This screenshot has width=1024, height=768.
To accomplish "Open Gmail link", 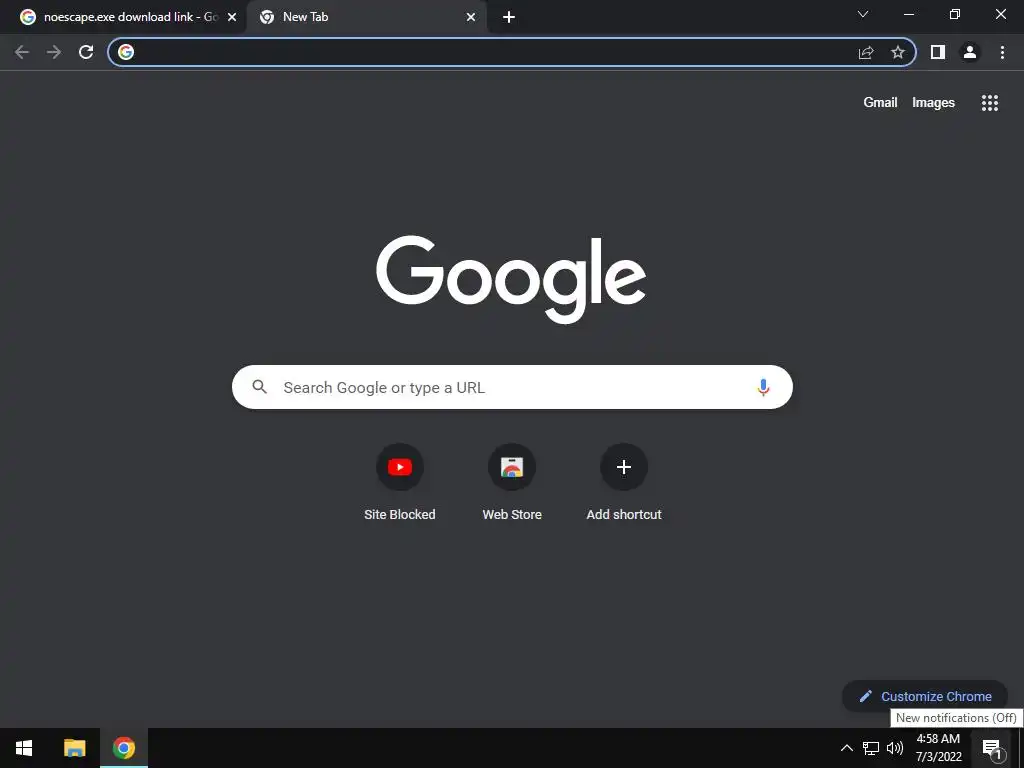I will pos(880,103).
